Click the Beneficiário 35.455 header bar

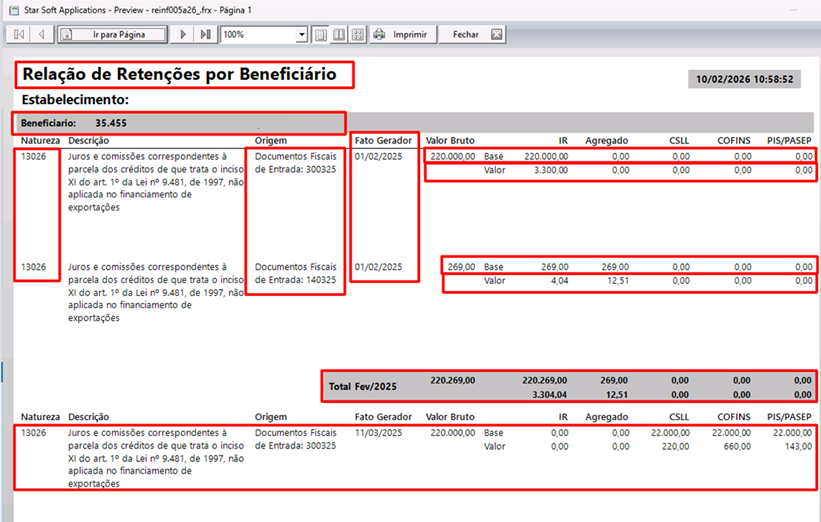[180, 123]
